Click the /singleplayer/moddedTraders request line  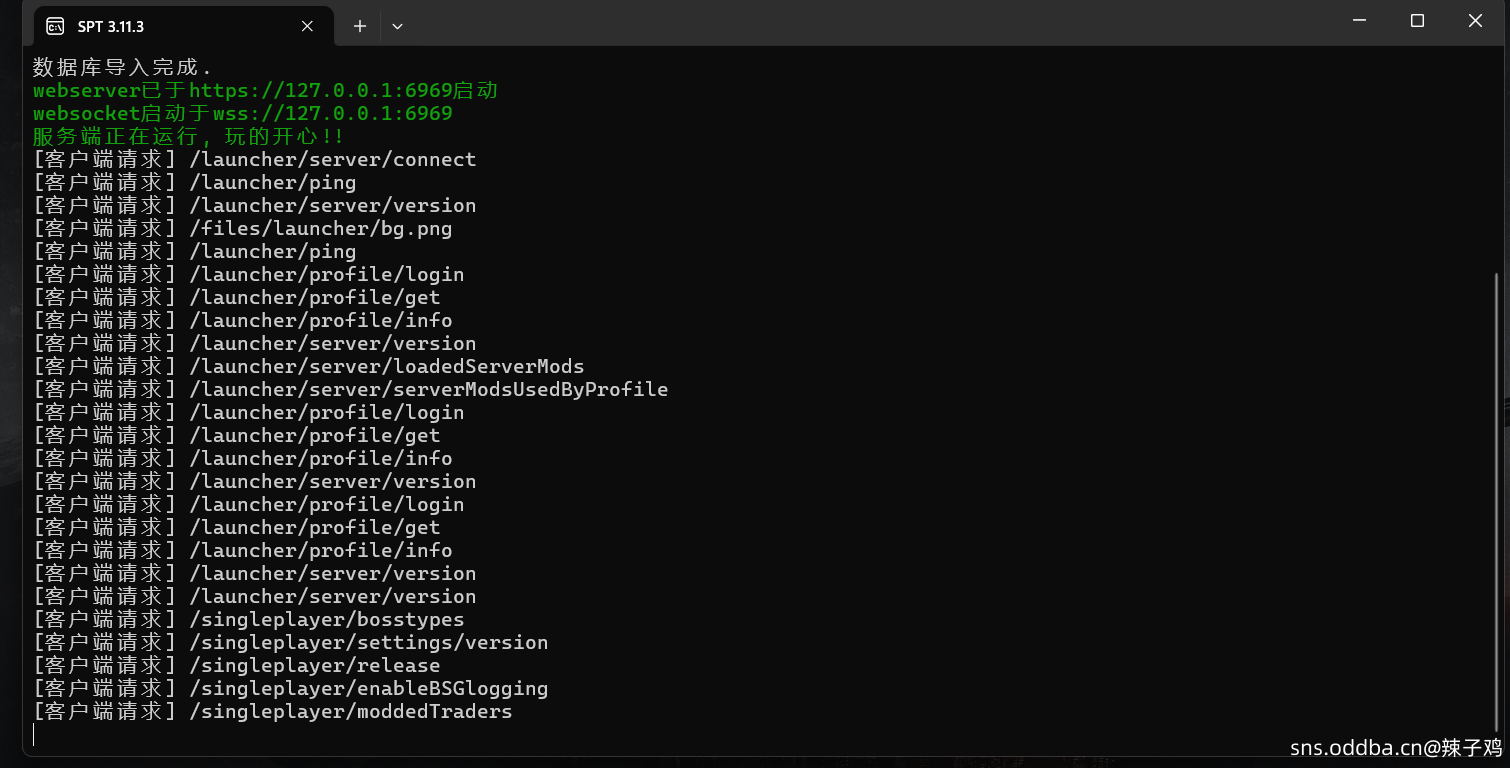pyautogui.click(x=272, y=711)
